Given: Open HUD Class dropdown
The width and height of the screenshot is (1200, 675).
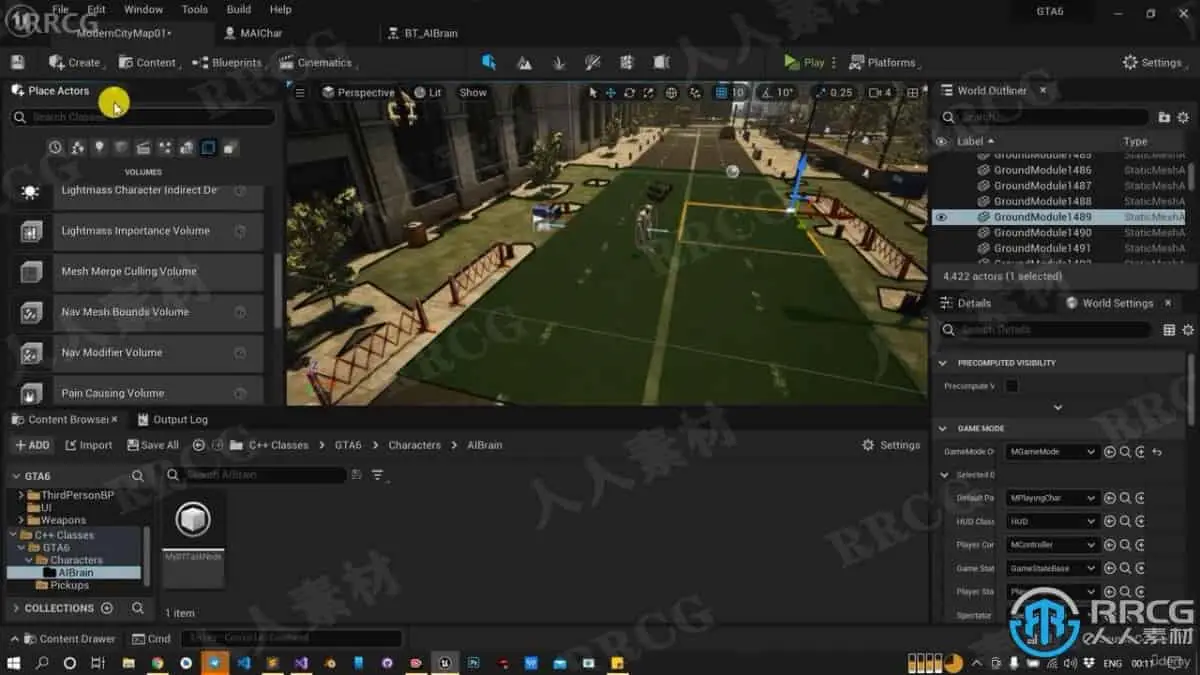Looking at the screenshot, I should tap(1052, 521).
